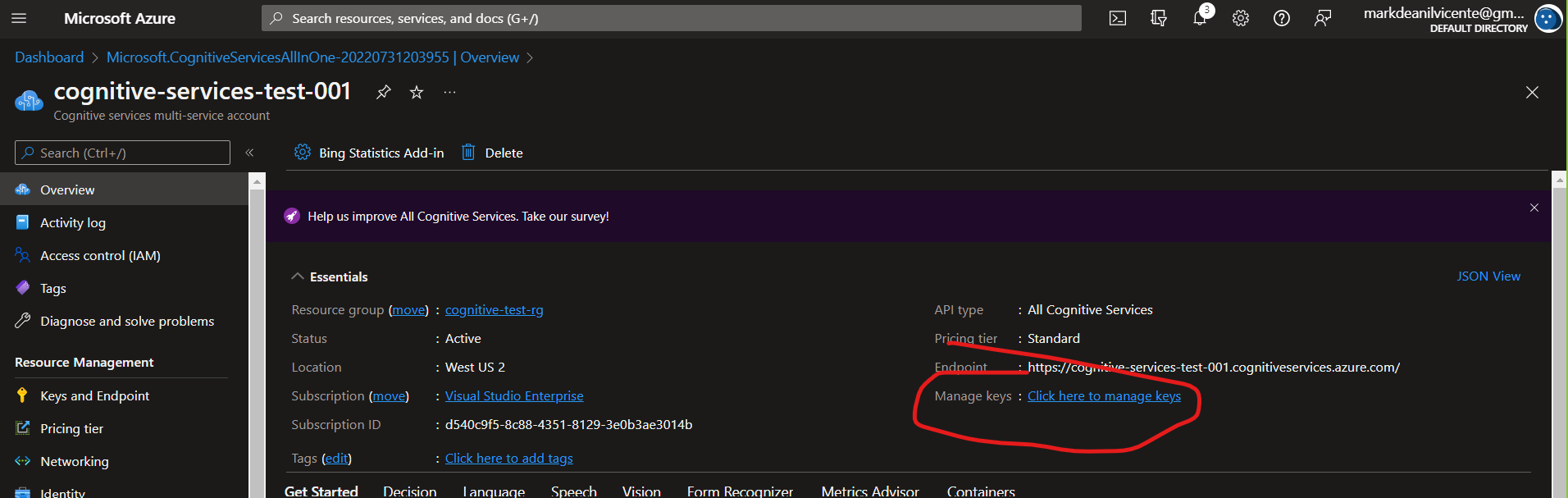
Task: Switch to the Form Recognizer tab
Action: click(740, 491)
